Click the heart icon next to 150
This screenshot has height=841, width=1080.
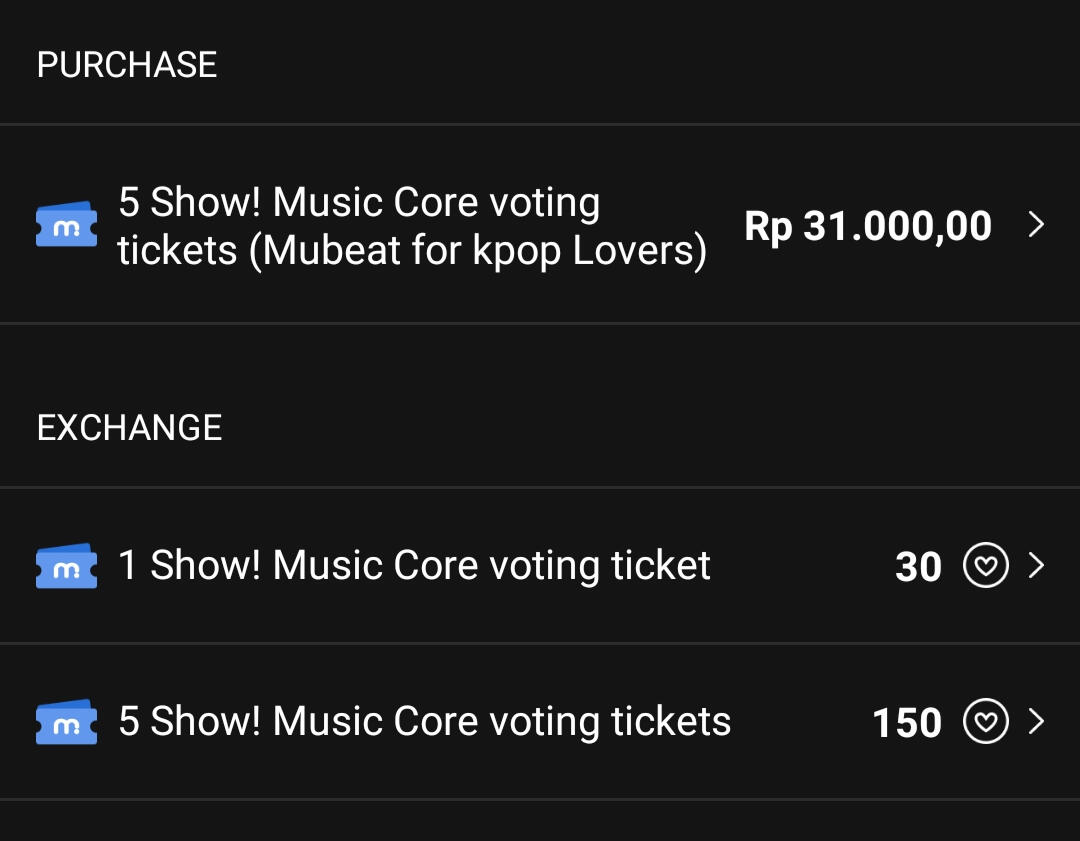point(986,721)
